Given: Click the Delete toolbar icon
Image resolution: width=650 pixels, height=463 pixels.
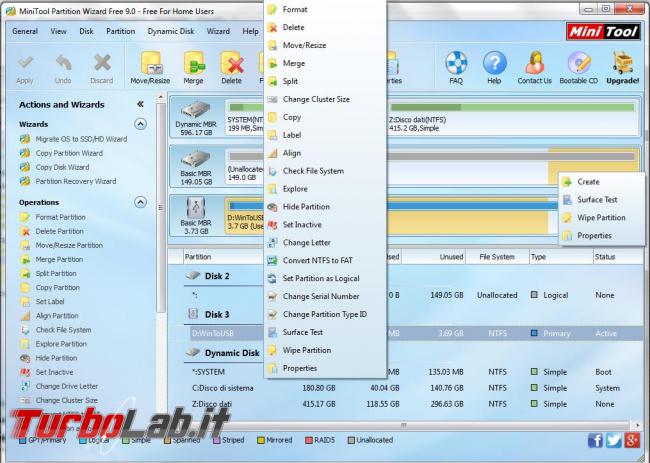Looking at the screenshot, I should 231,68.
